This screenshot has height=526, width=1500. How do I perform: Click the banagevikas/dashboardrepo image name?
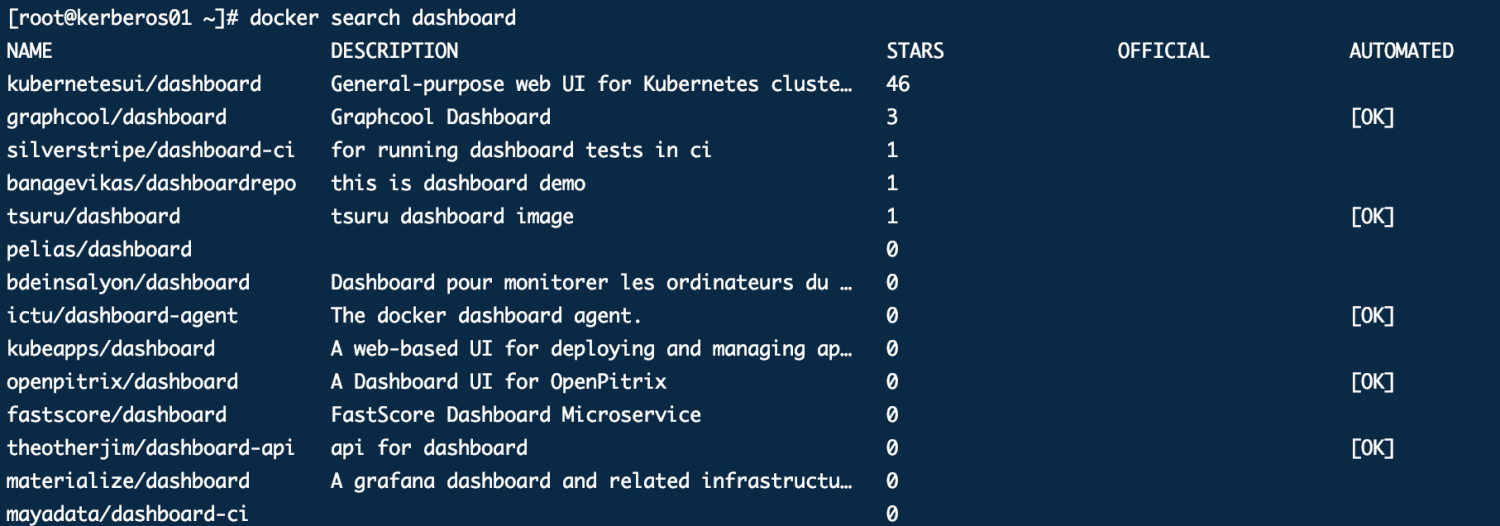pos(151,183)
